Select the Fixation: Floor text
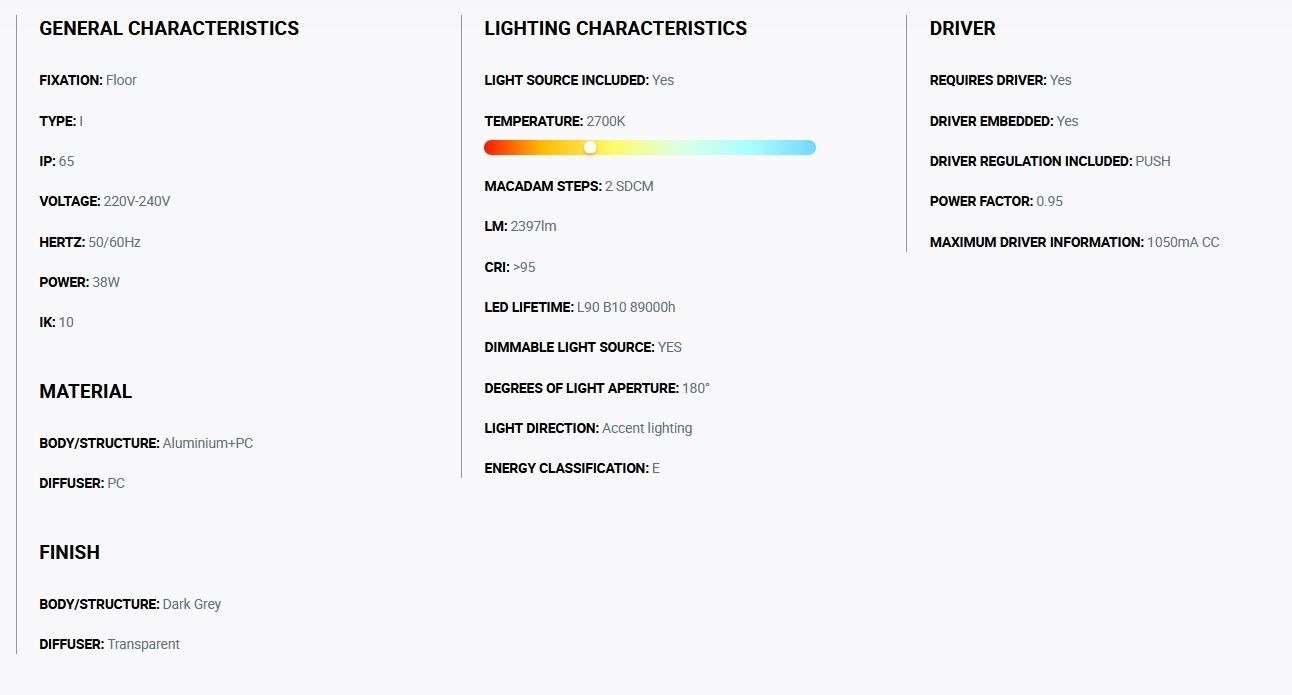The image size is (1292, 695). point(88,80)
